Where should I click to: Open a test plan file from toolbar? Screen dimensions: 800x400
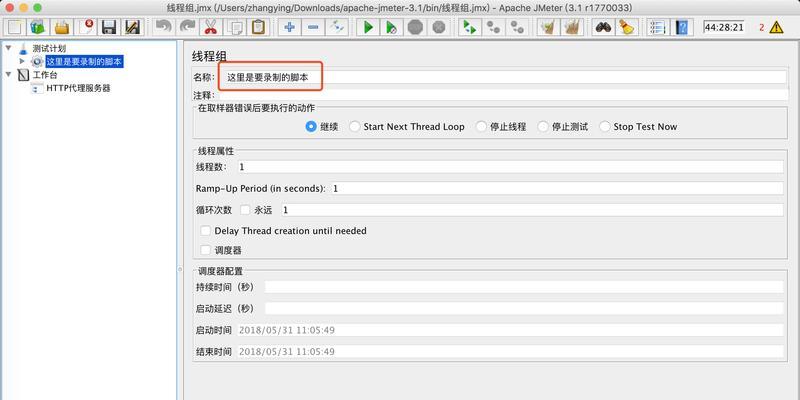pyautogui.click(x=62, y=27)
